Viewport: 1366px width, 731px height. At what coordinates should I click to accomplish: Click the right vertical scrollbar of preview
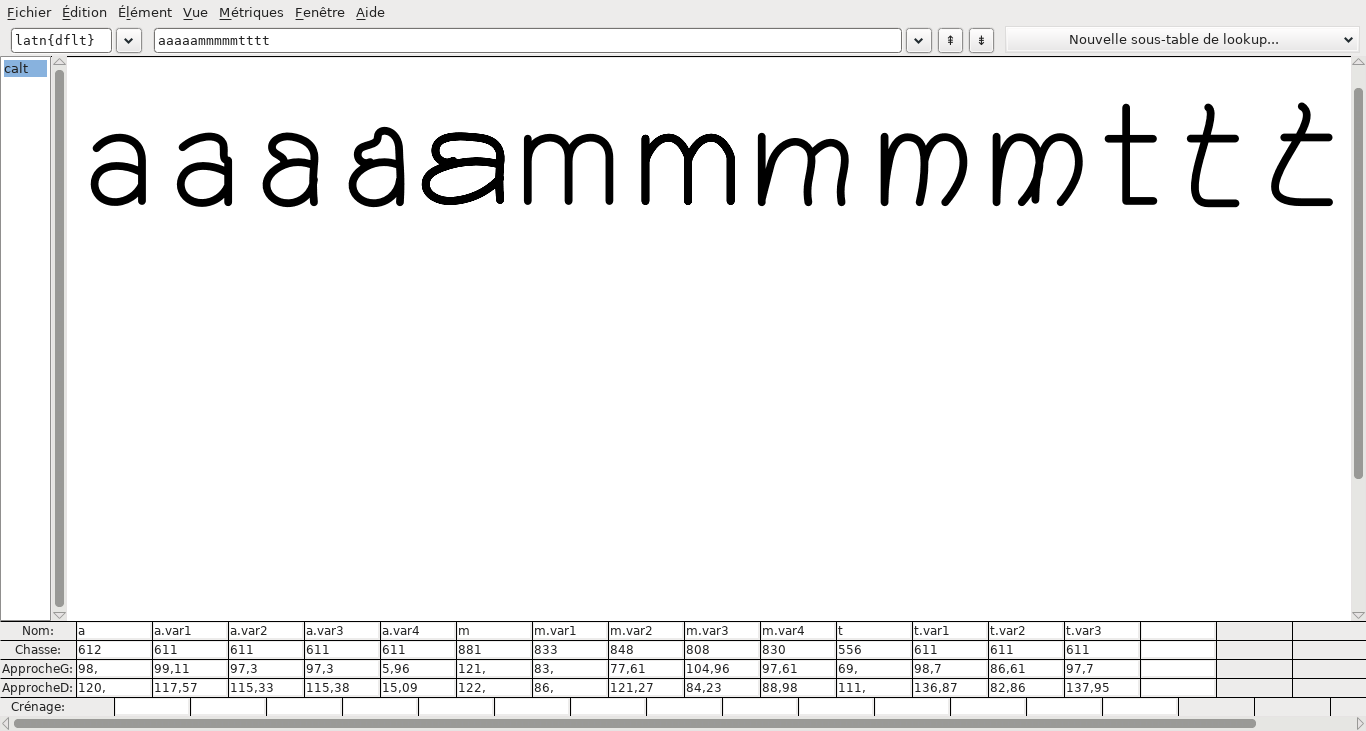(x=1358, y=340)
